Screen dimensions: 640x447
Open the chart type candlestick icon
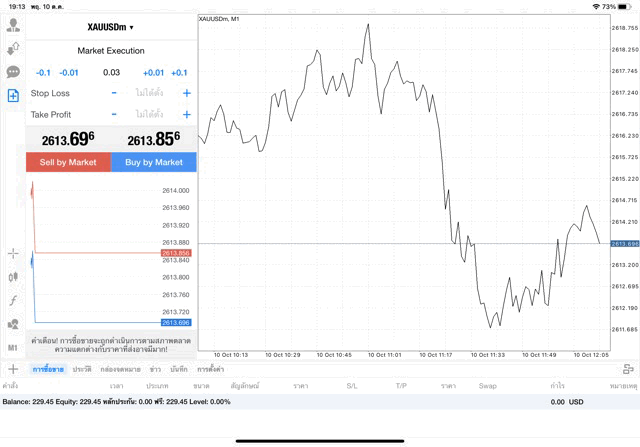click(13, 276)
